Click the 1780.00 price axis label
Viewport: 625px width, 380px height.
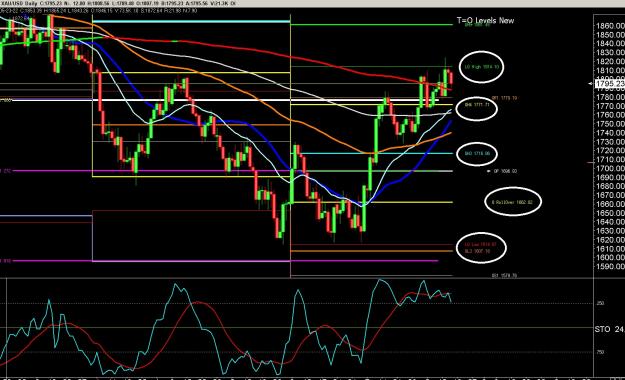[610, 97]
